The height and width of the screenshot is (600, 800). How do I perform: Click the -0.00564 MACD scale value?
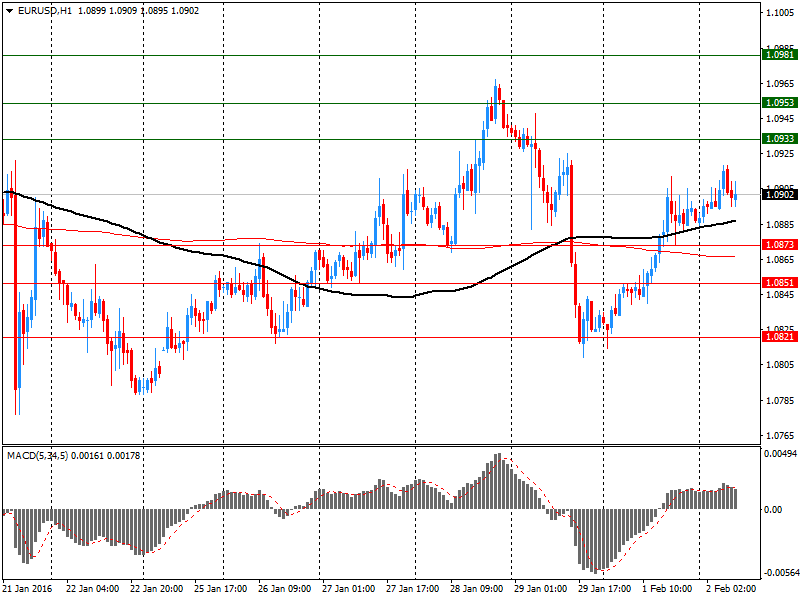tap(781, 573)
